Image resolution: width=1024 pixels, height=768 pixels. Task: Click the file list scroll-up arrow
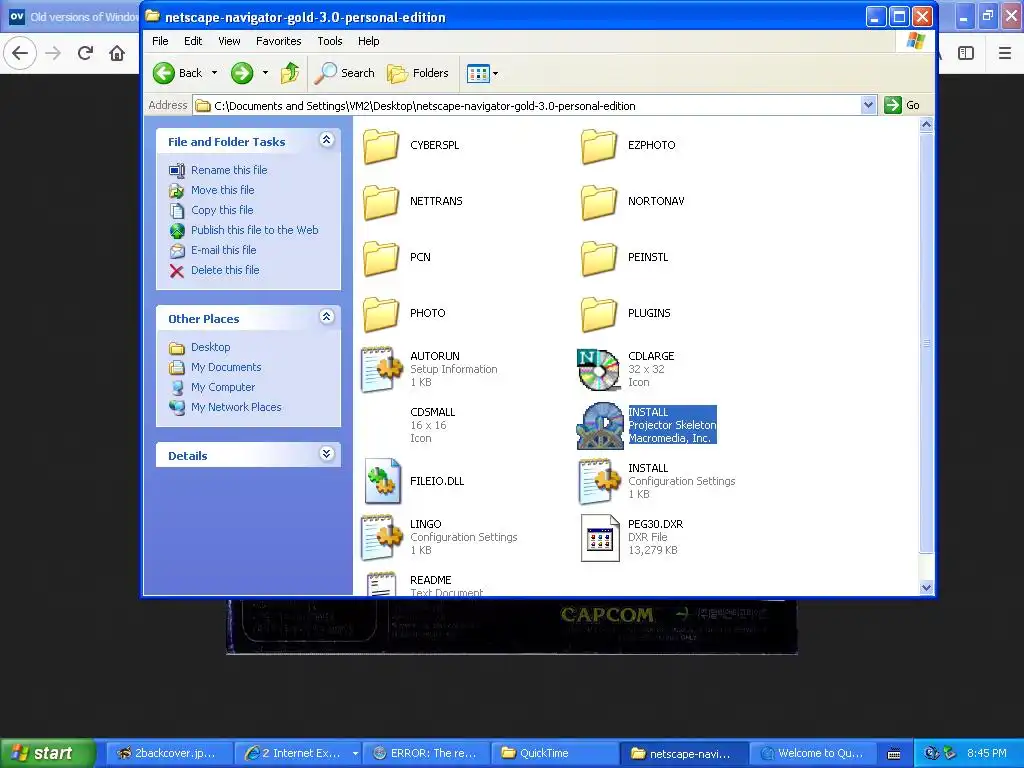[x=926, y=125]
